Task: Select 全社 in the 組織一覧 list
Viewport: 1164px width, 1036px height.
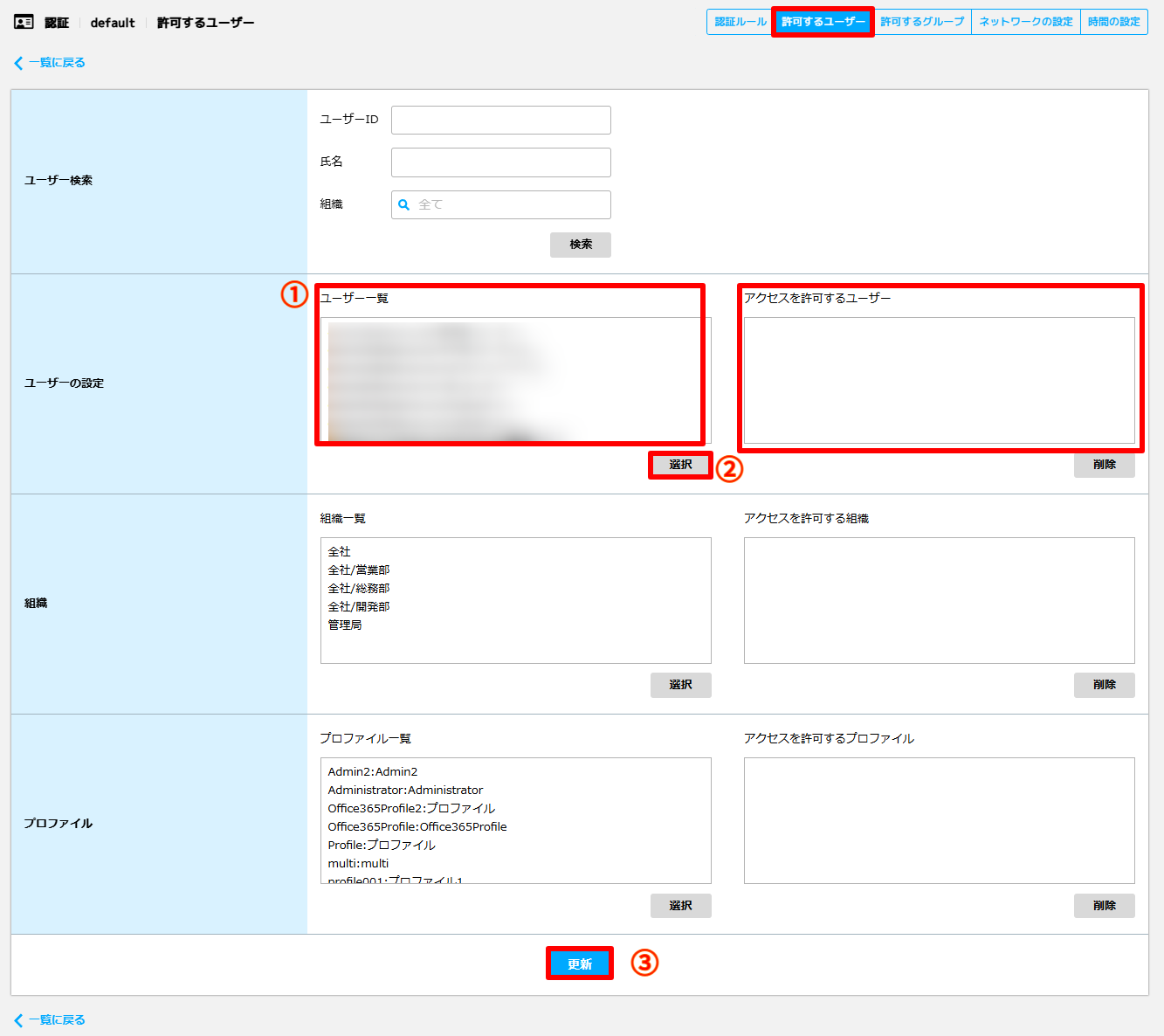Action: click(x=340, y=552)
